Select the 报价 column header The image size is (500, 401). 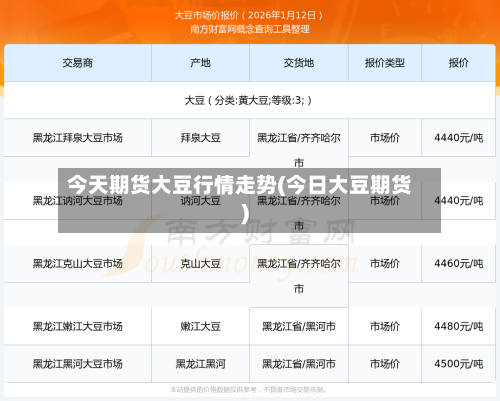[459, 63]
